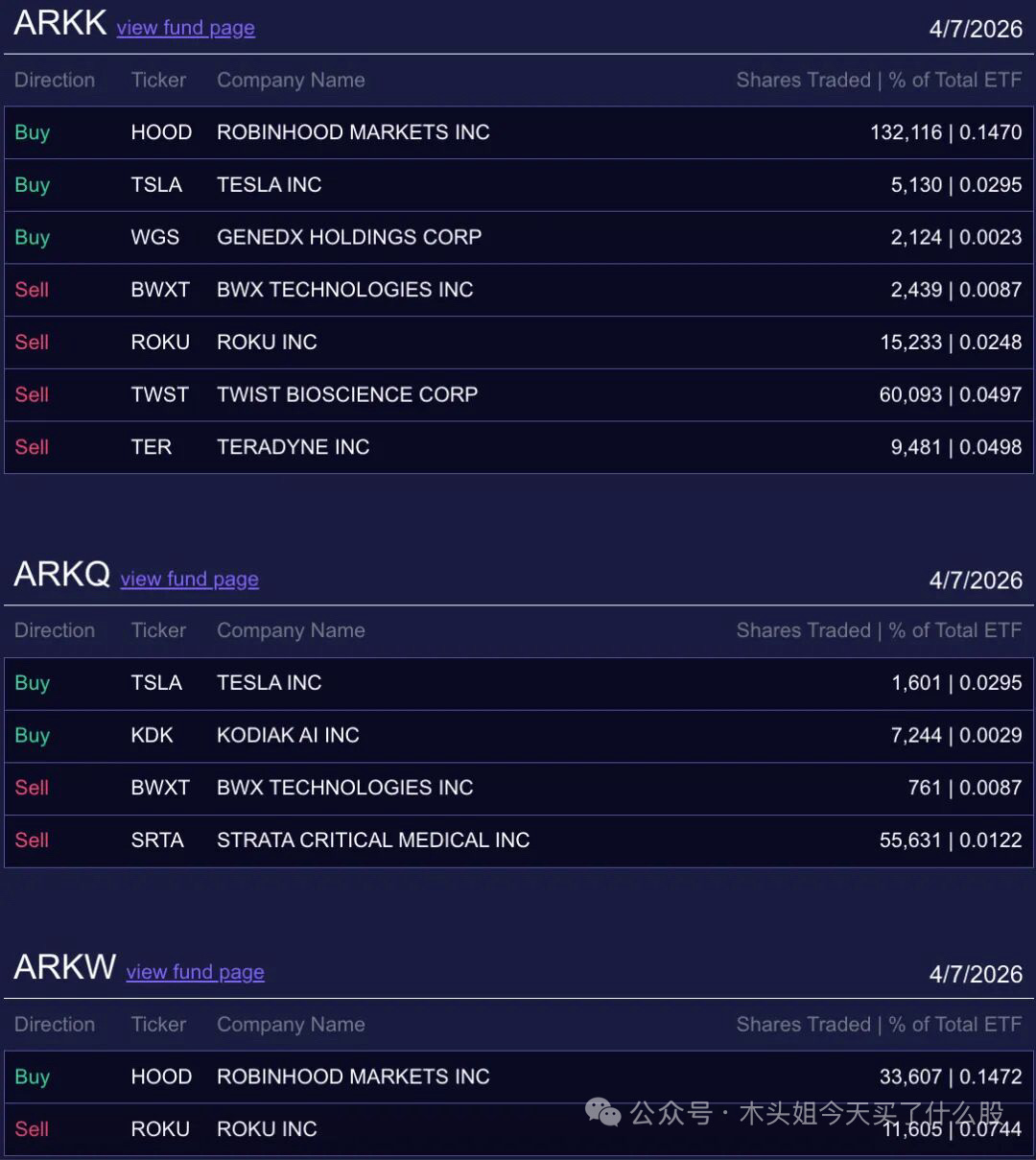
Task: Click the WGS ticker symbol
Action: [154, 237]
